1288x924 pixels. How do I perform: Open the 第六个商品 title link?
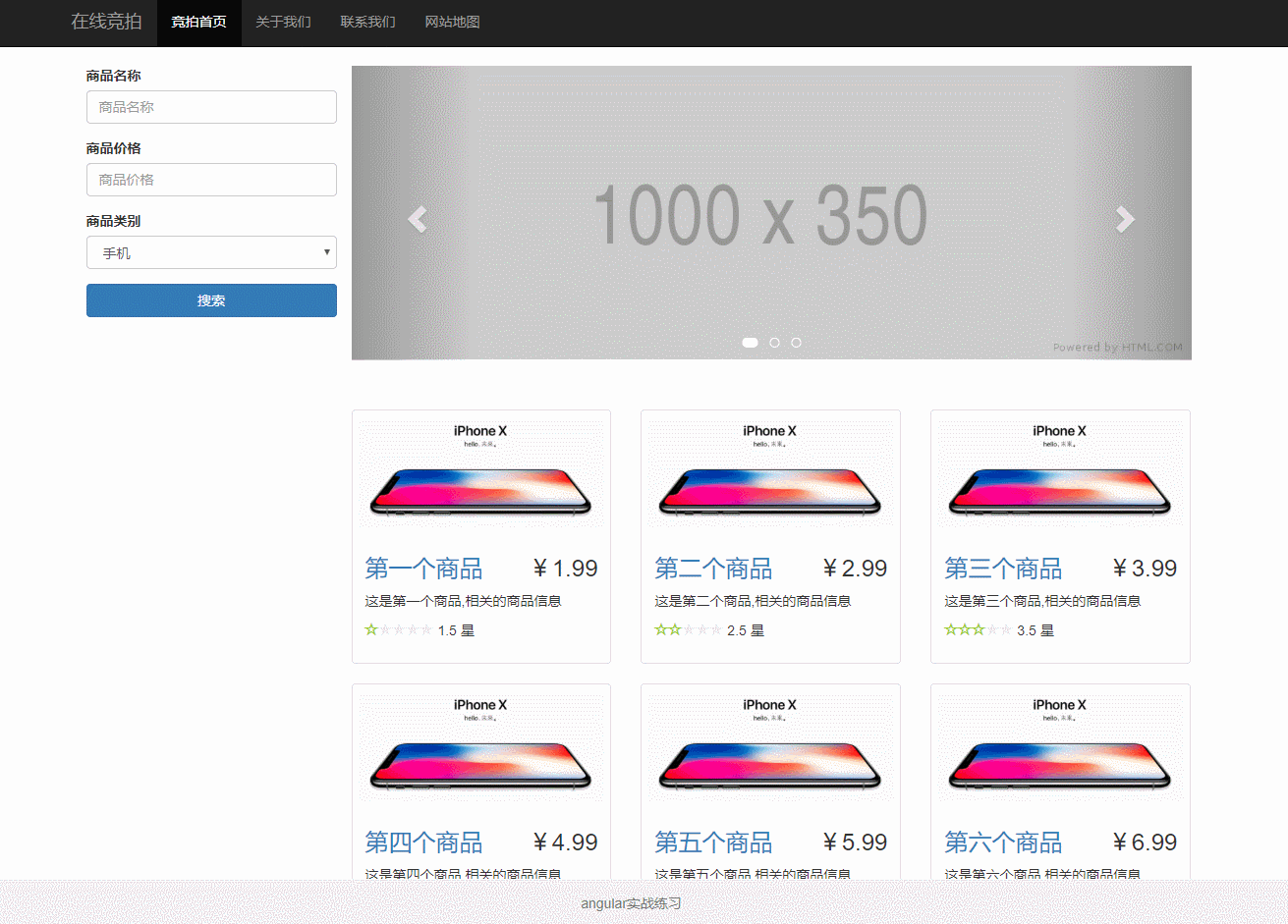coord(1003,842)
